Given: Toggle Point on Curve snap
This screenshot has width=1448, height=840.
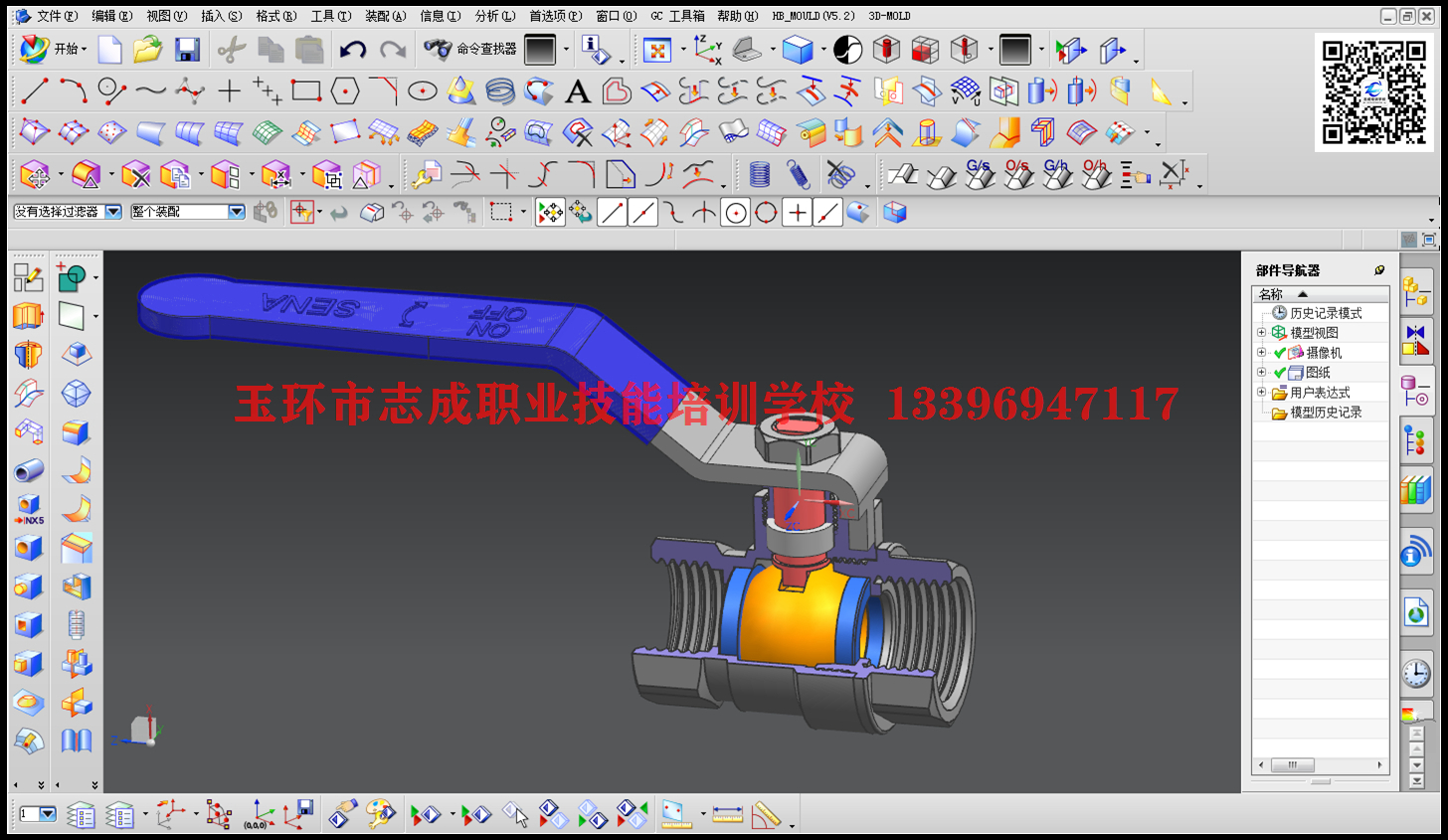Looking at the screenshot, I should (828, 212).
